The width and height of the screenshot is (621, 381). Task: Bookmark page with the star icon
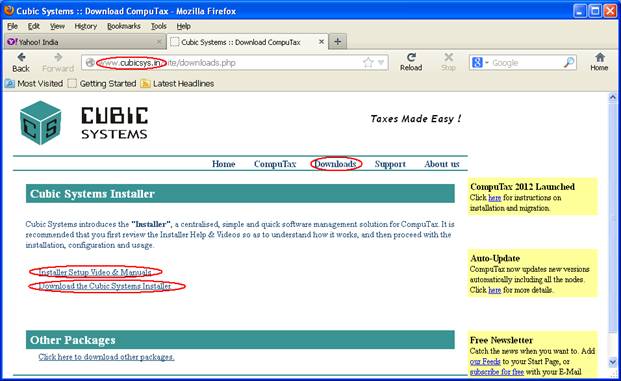tap(368, 63)
